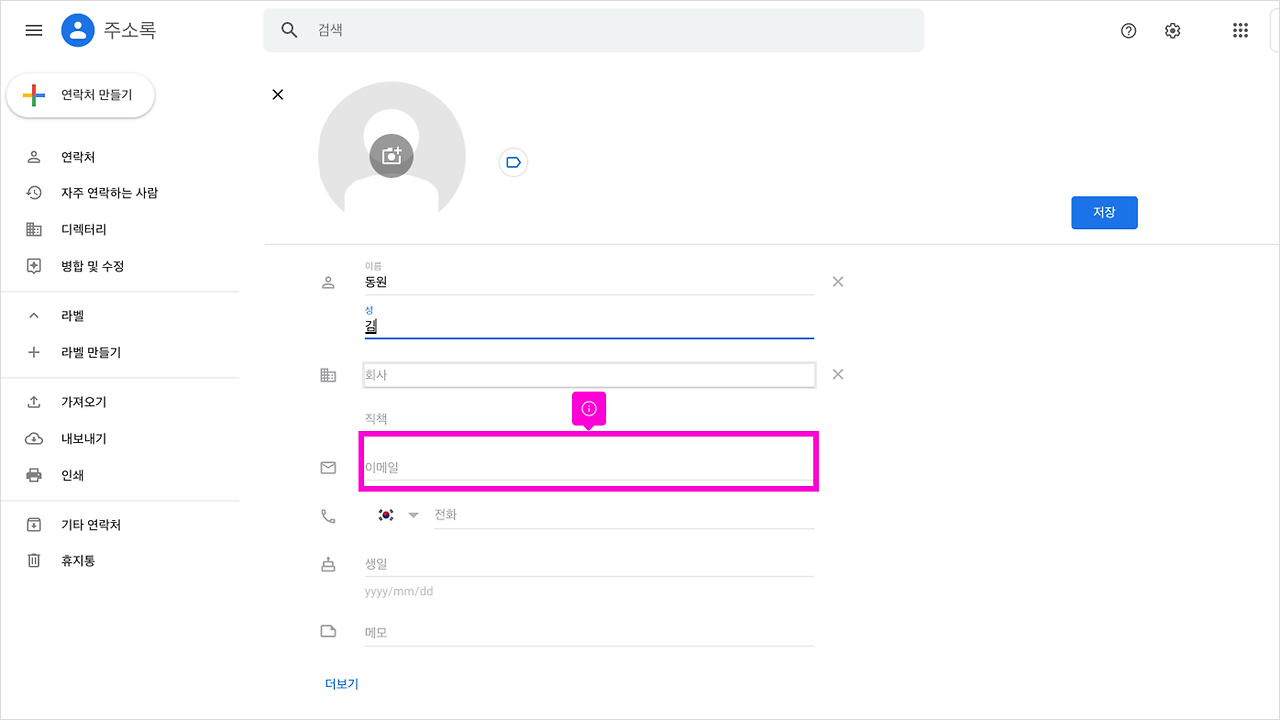Open 자주 연락하는 사람 in sidebar

(109, 193)
